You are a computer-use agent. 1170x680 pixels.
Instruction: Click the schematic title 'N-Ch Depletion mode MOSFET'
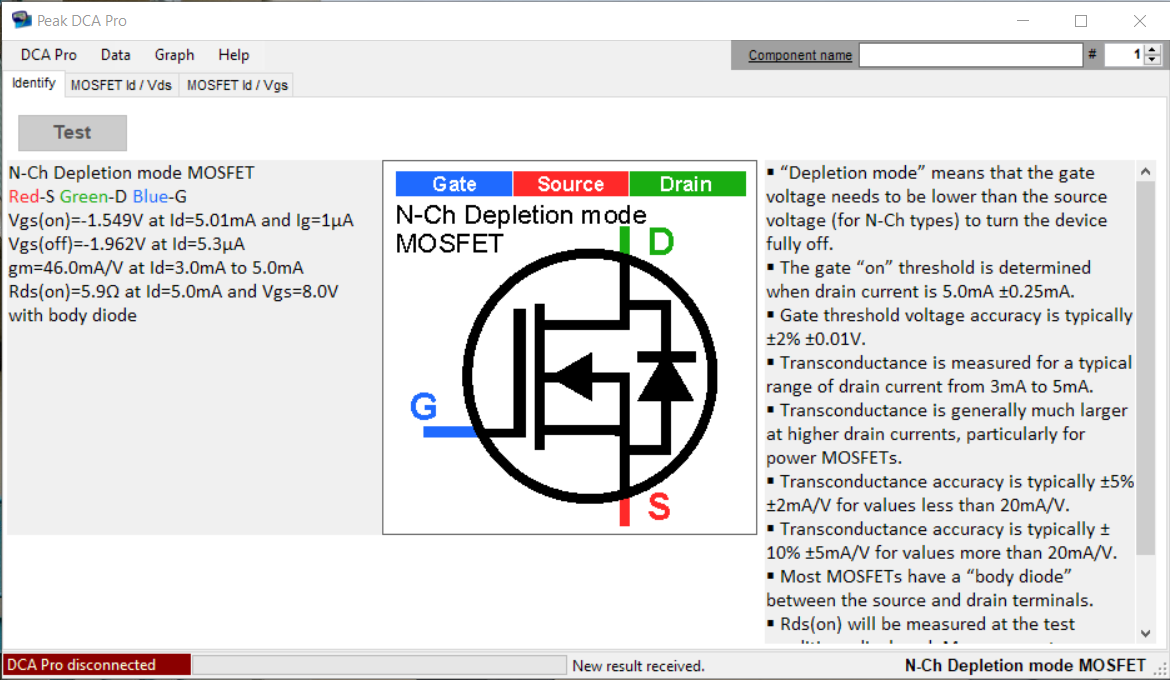click(x=521, y=228)
